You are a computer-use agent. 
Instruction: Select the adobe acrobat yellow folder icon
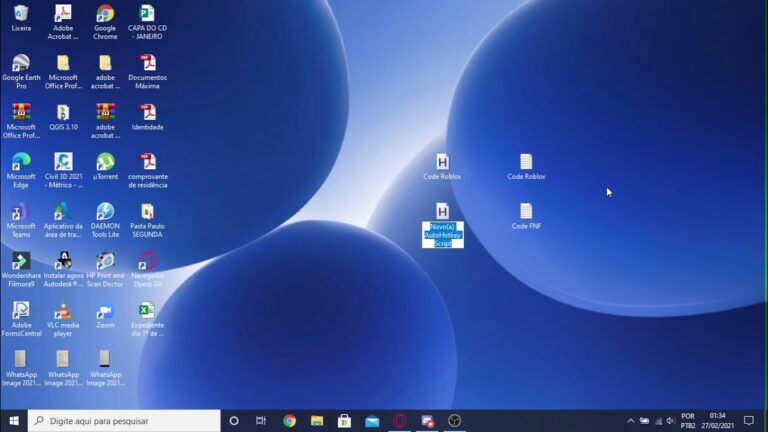[x=105, y=63]
